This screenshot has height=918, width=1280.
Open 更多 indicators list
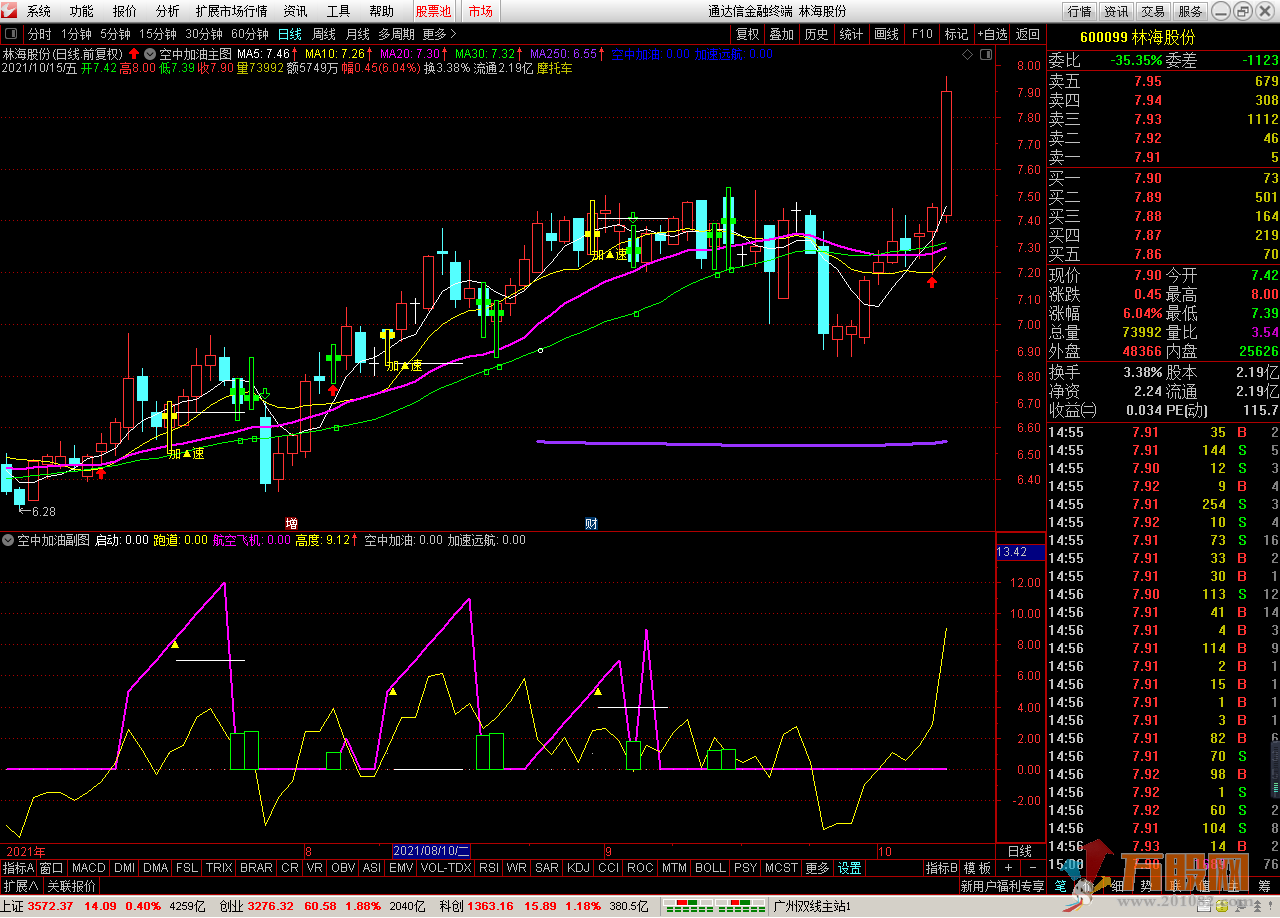[x=817, y=868]
